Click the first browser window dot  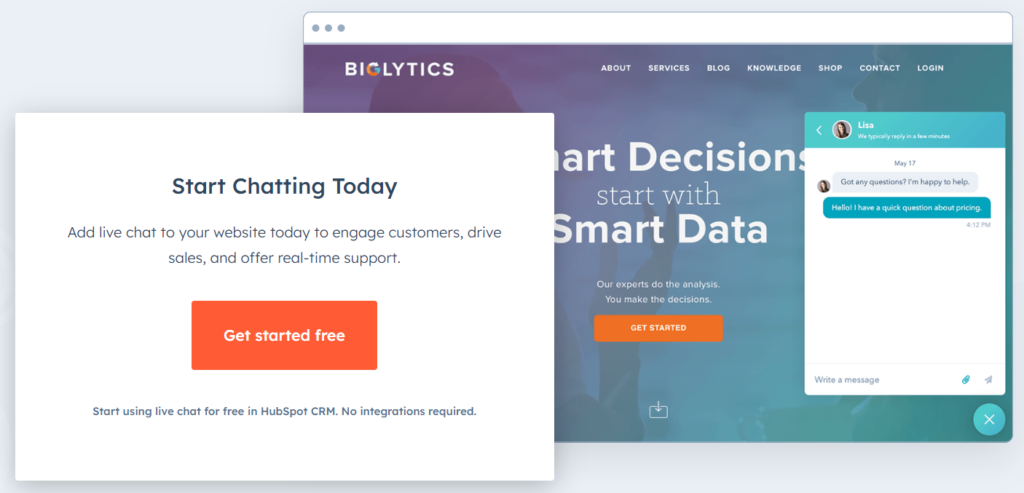pos(316,28)
